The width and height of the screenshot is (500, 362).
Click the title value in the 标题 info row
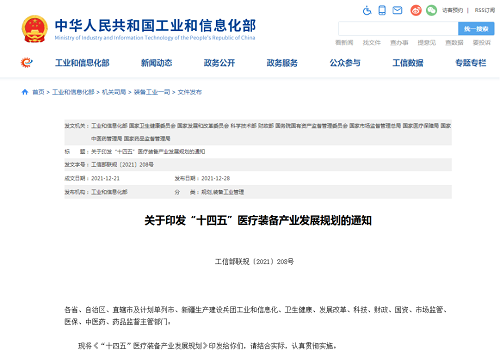pos(148,152)
